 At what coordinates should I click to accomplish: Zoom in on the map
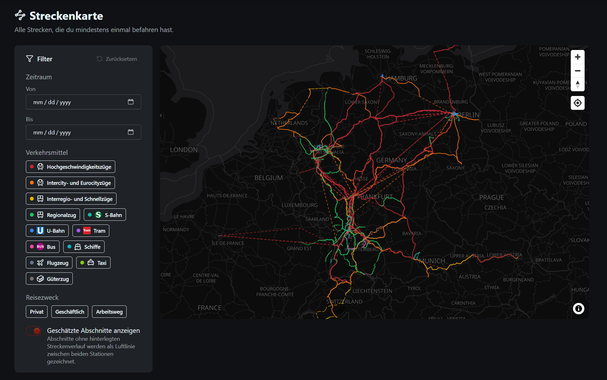click(x=577, y=57)
